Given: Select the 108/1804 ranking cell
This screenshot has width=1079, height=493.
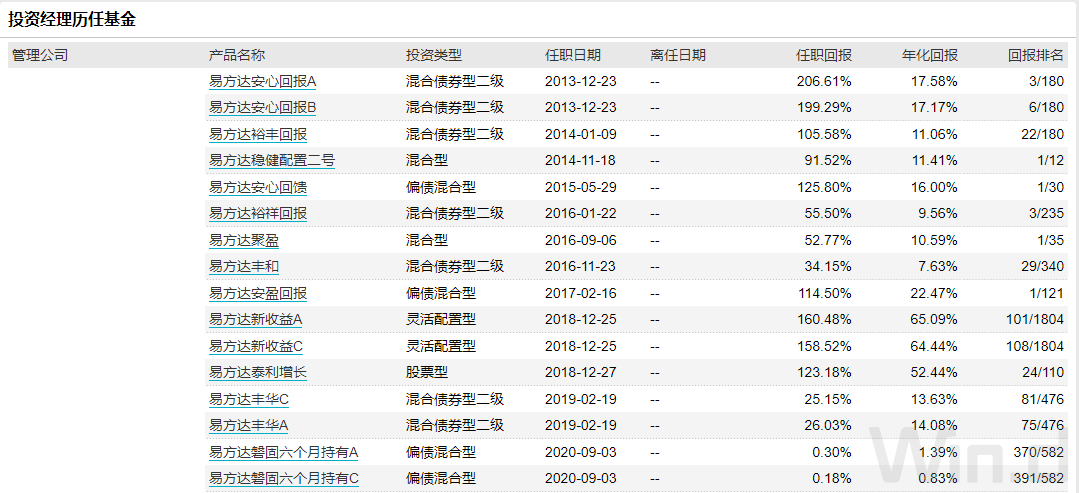Looking at the screenshot, I should 1036,346.
